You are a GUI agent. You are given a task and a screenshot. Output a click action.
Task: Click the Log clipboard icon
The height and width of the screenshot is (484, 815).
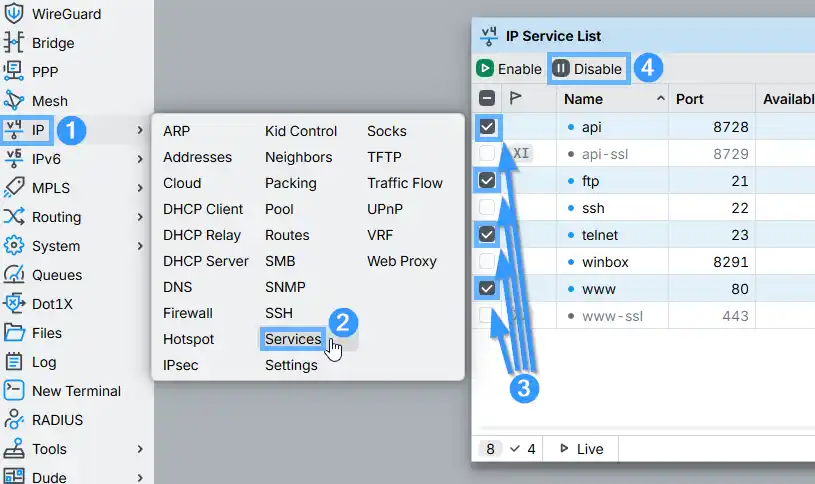click(x=14, y=362)
